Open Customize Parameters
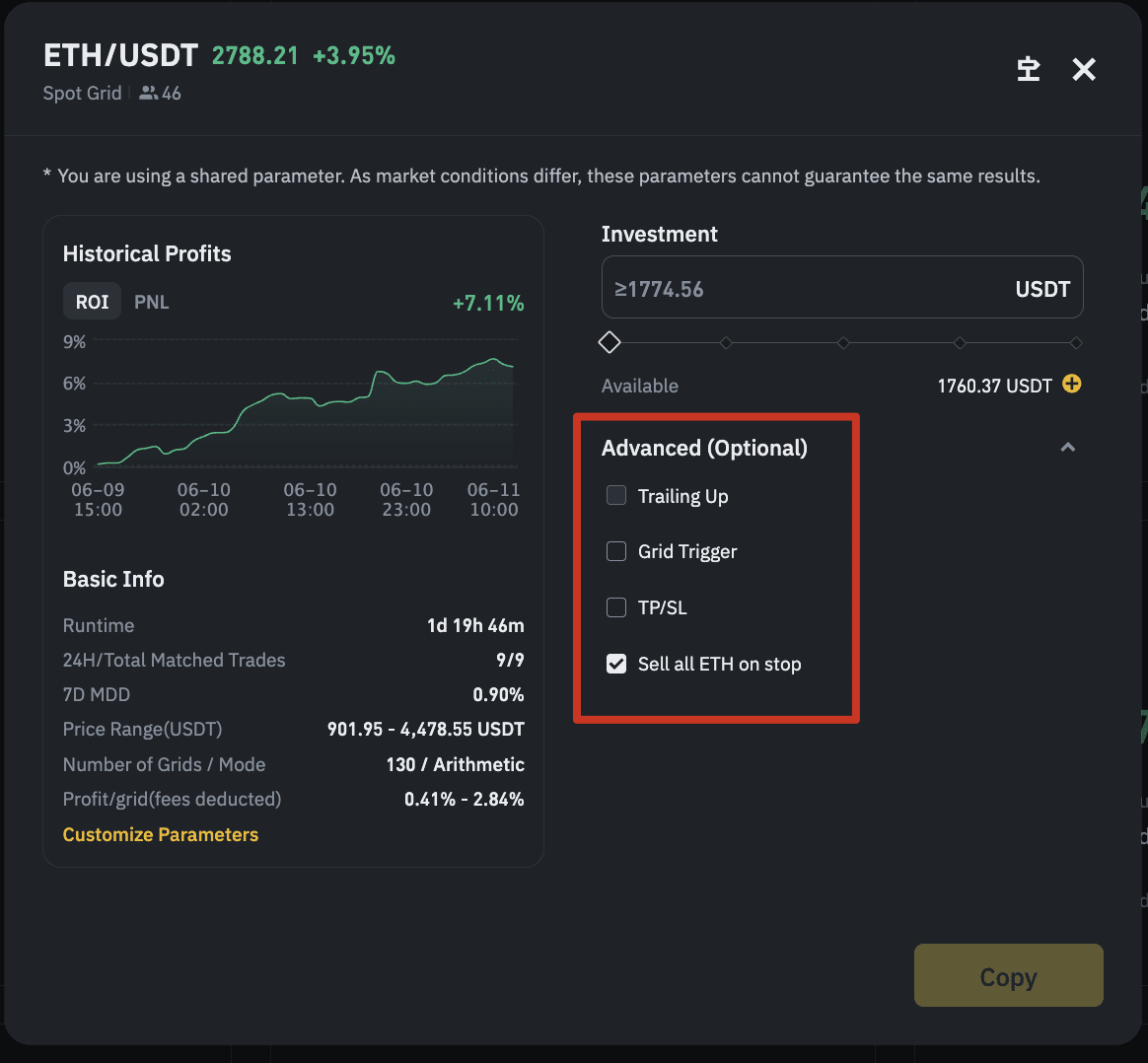 pyautogui.click(x=160, y=834)
